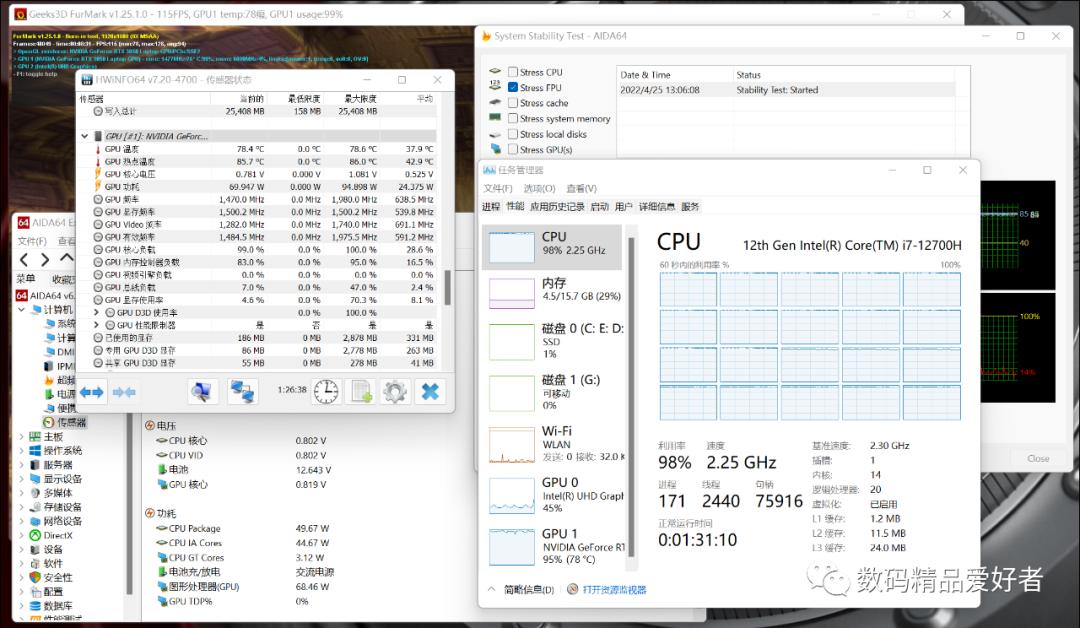Image resolution: width=1080 pixels, height=628 pixels.
Task: Click HWiNFO network computers icon
Action: [x=243, y=392]
